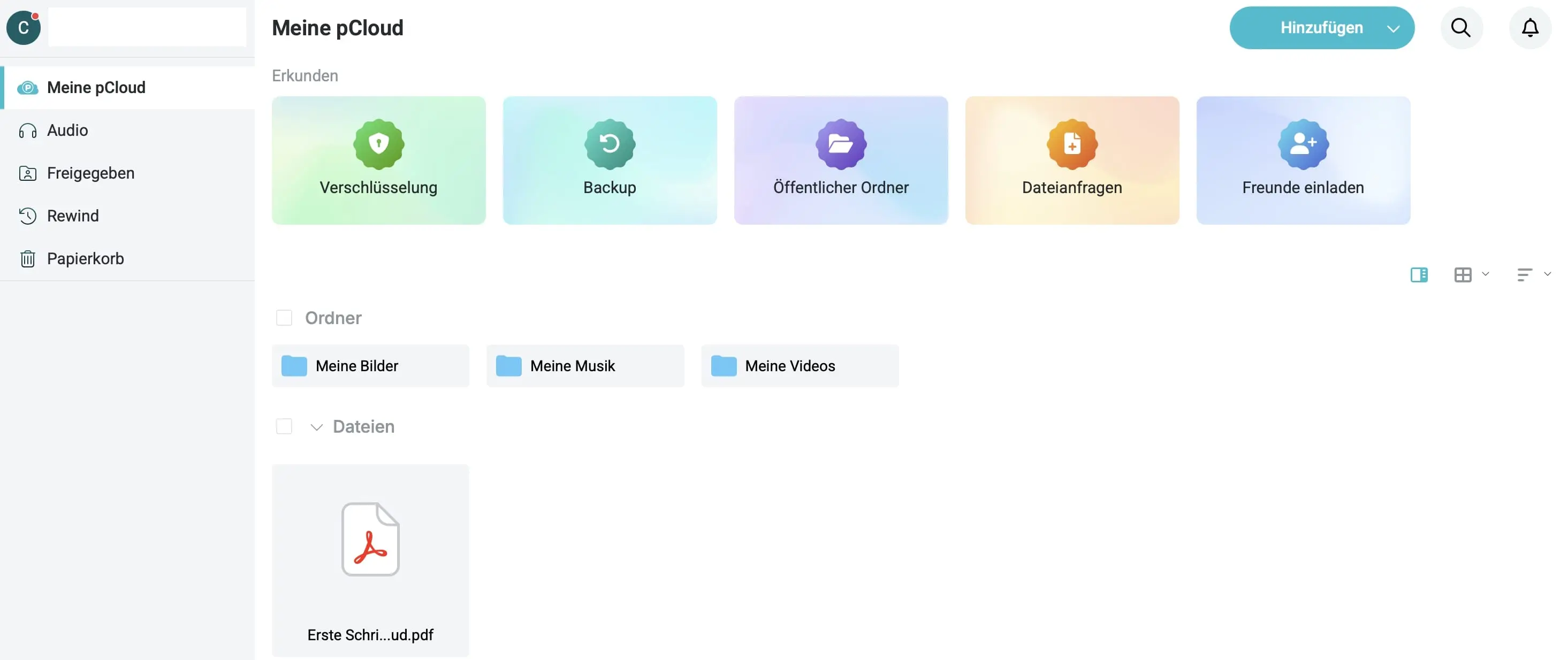Select the Erste Schri...ud.pdf file name
This screenshot has width=1568, height=660.
(370, 634)
